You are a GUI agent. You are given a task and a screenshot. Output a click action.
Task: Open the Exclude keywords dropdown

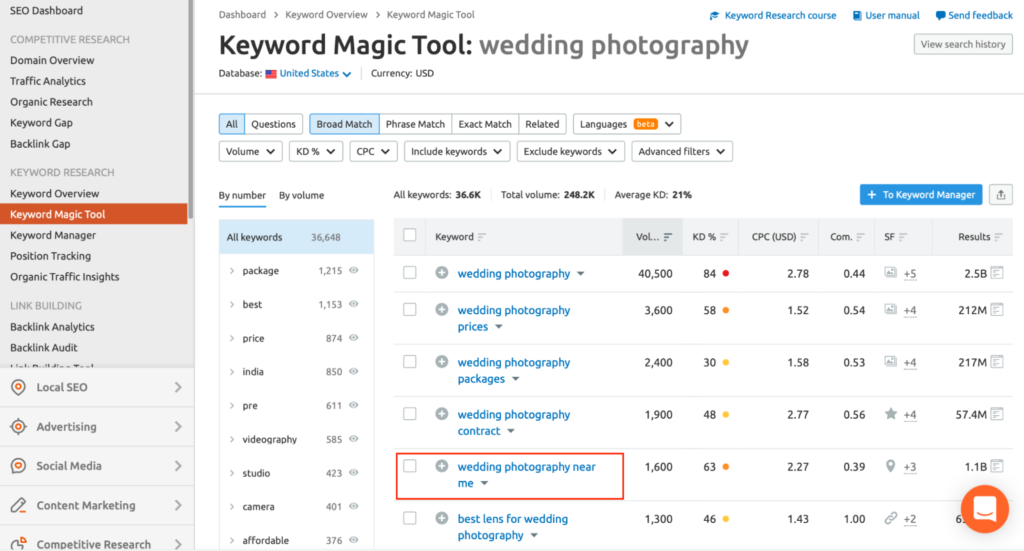[x=570, y=151]
